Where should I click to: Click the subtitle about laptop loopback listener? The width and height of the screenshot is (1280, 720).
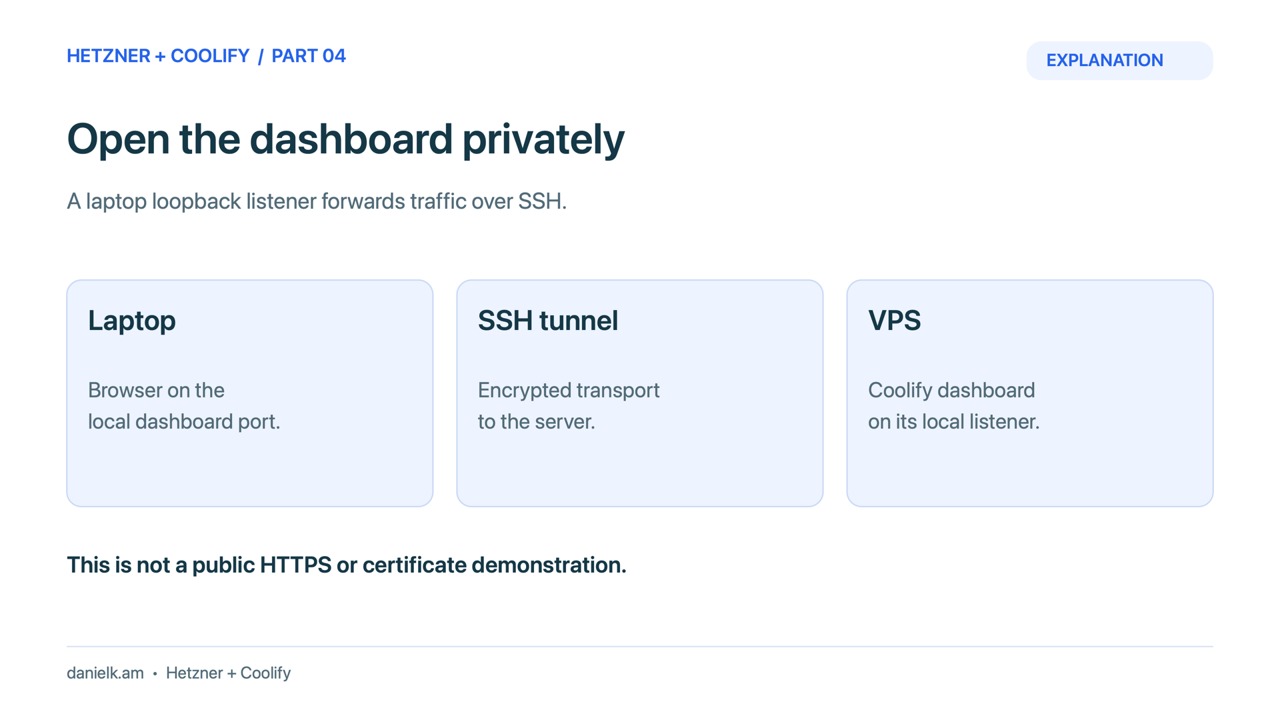(x=317, y=201)
